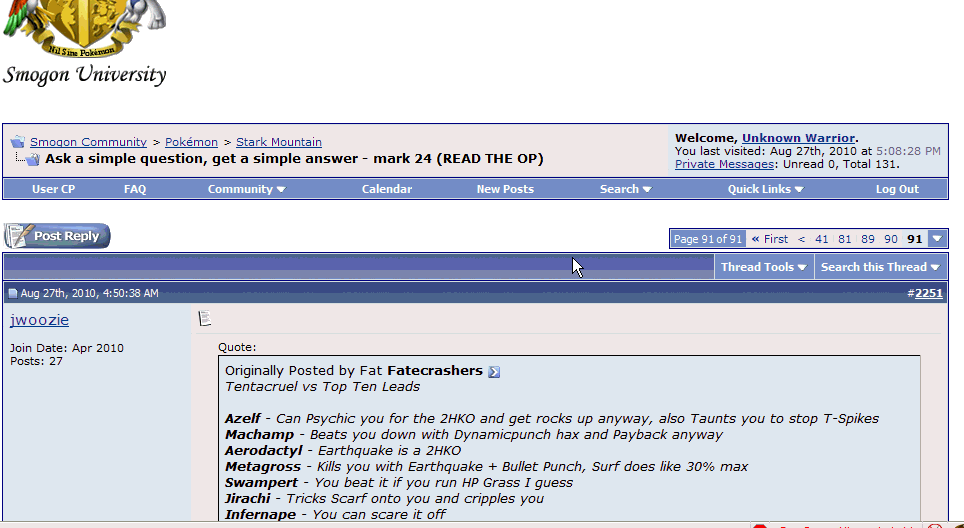Click the small post status icon beside Aug 27th date

[x=13, y=294]
